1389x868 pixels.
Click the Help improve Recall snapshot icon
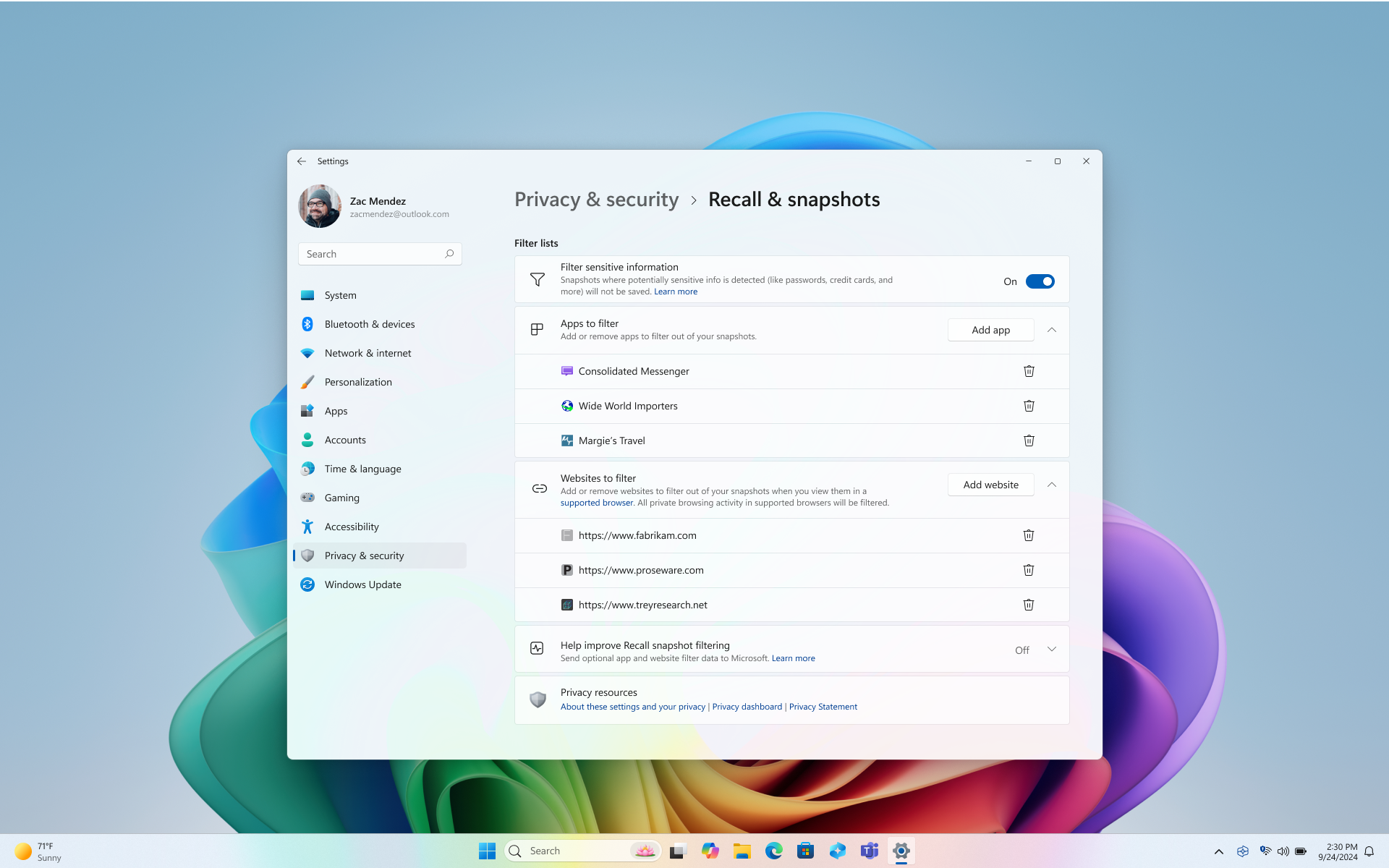[537, 649]
